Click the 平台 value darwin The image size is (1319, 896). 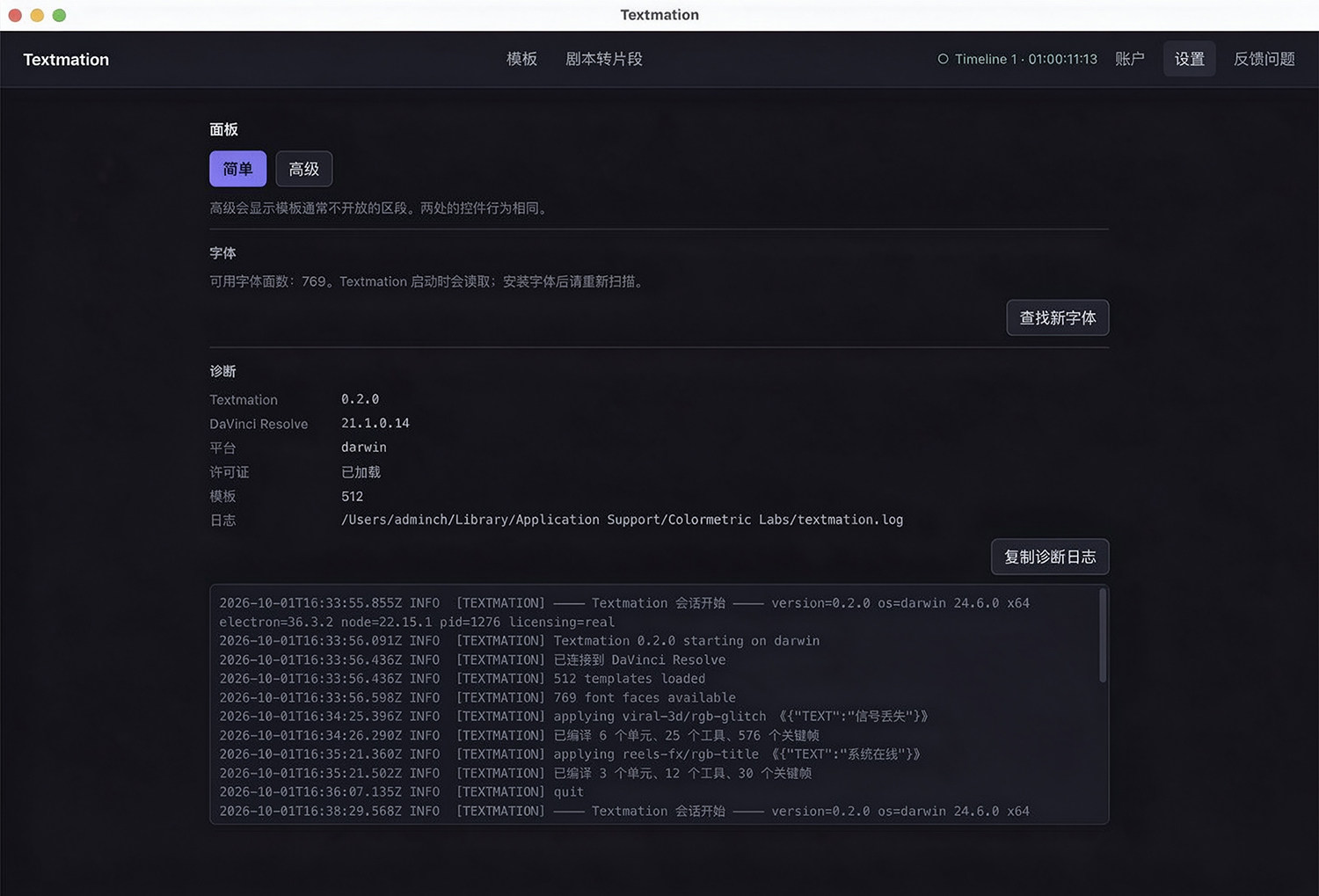tap(364, 447)
